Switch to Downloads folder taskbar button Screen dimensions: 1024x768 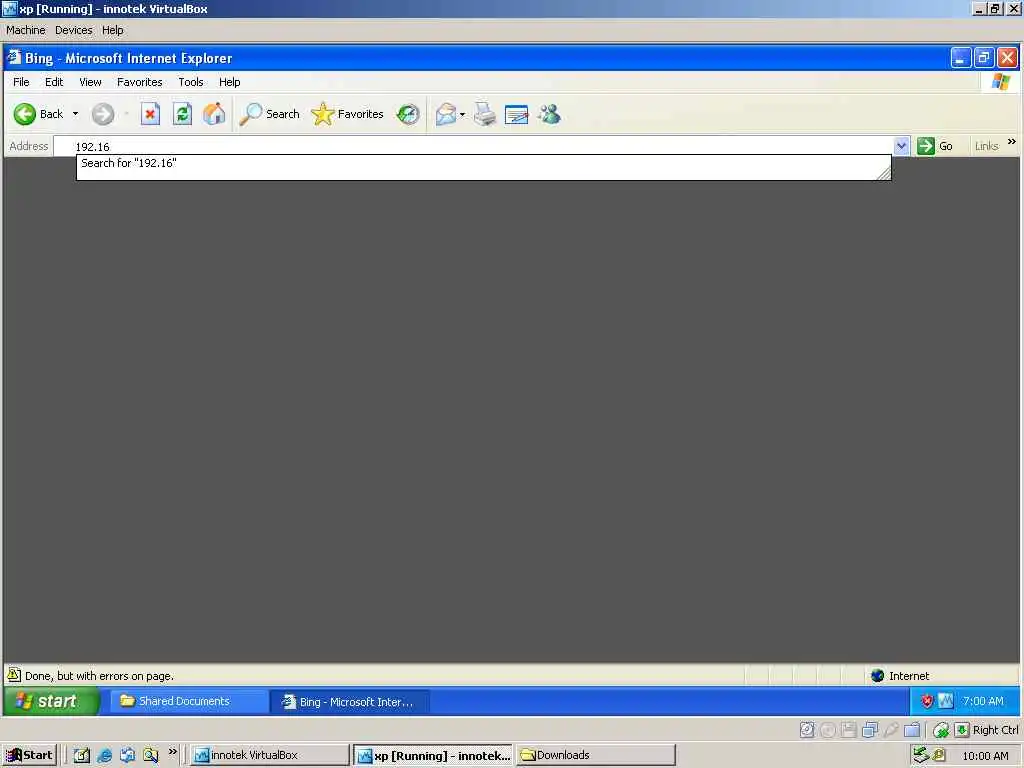click(x=596, y=756)
